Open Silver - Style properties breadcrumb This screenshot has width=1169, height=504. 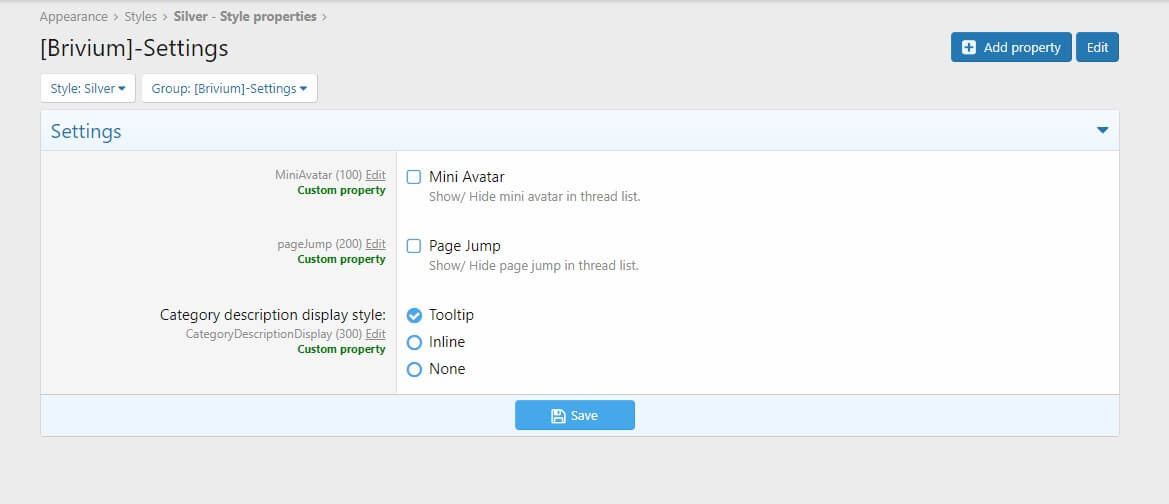pos(245,17)
